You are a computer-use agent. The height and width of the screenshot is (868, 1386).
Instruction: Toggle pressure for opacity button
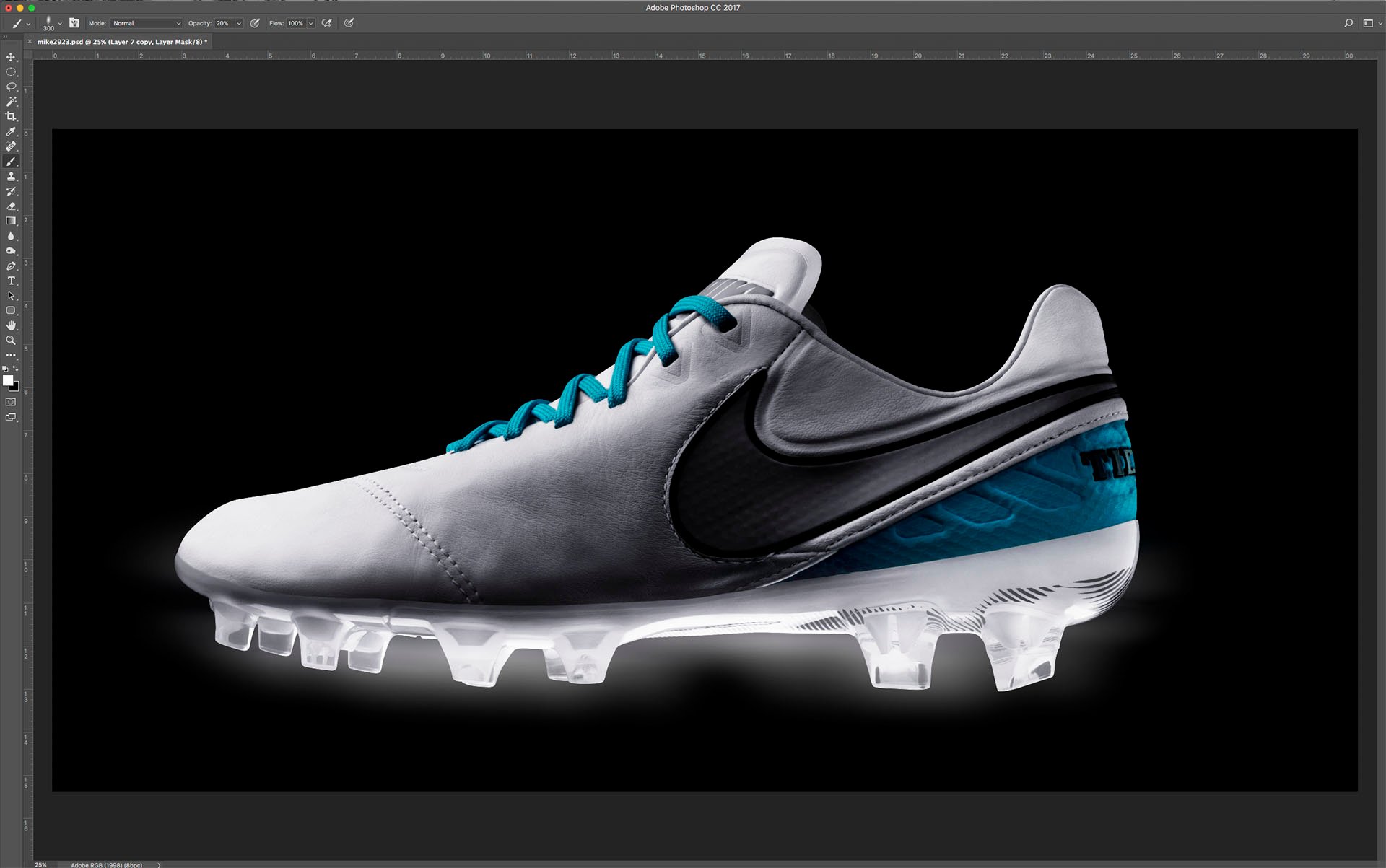[x=255, y=23]
